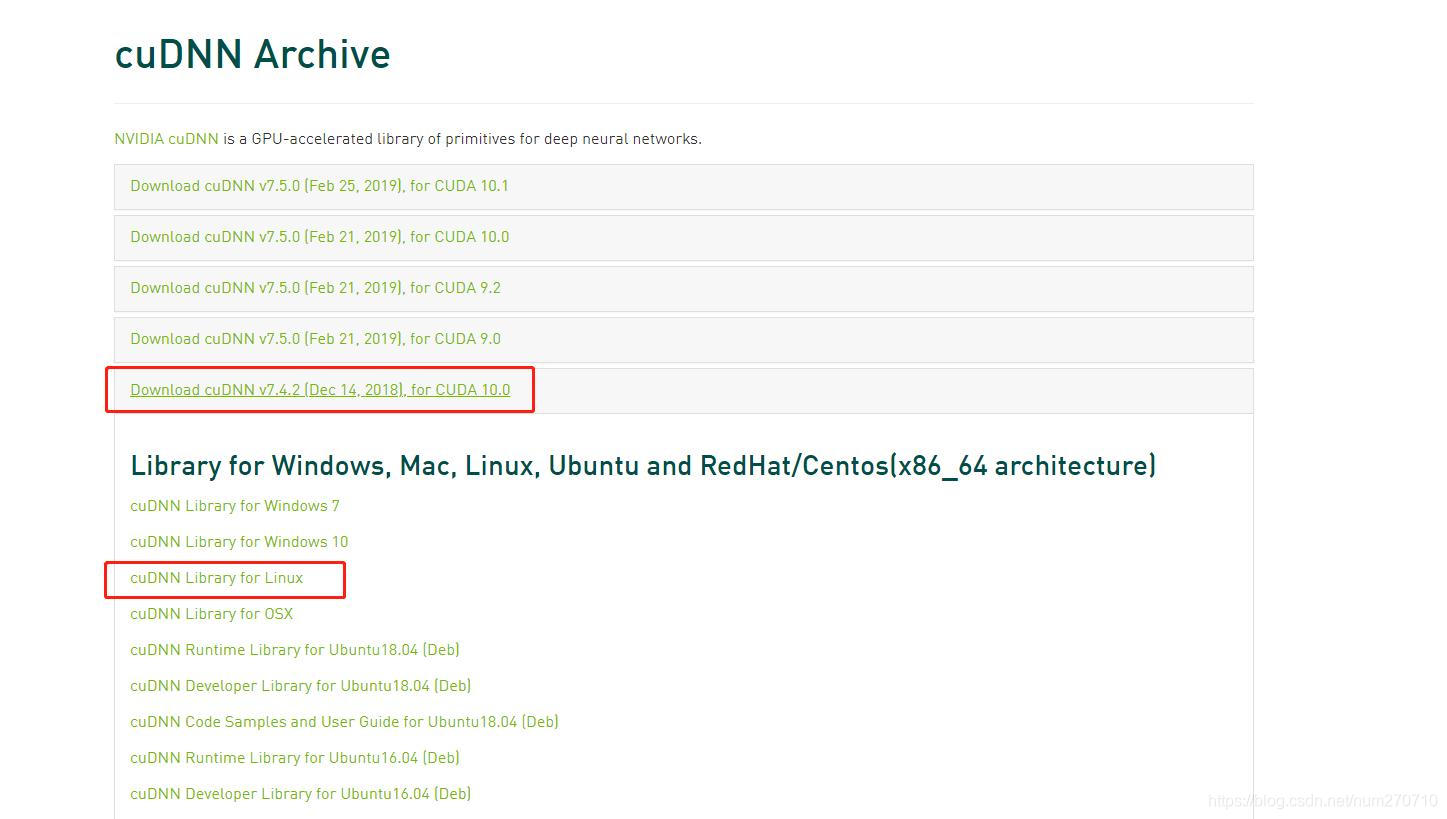Expand cuDNN v7.5.0 for CUDA 10.1
1447x819 pixels.
pyautogui.click(x=319, y=186)
